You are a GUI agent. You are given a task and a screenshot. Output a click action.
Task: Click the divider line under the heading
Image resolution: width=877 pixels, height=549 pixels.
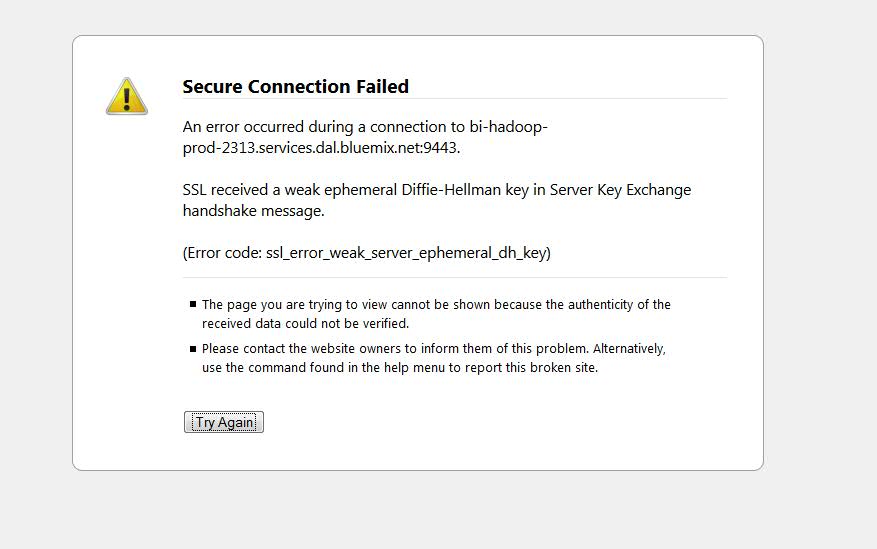(454, 99)
